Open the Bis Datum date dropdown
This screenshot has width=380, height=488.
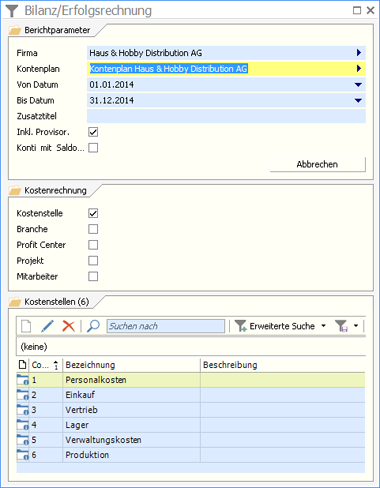point(358,100)
